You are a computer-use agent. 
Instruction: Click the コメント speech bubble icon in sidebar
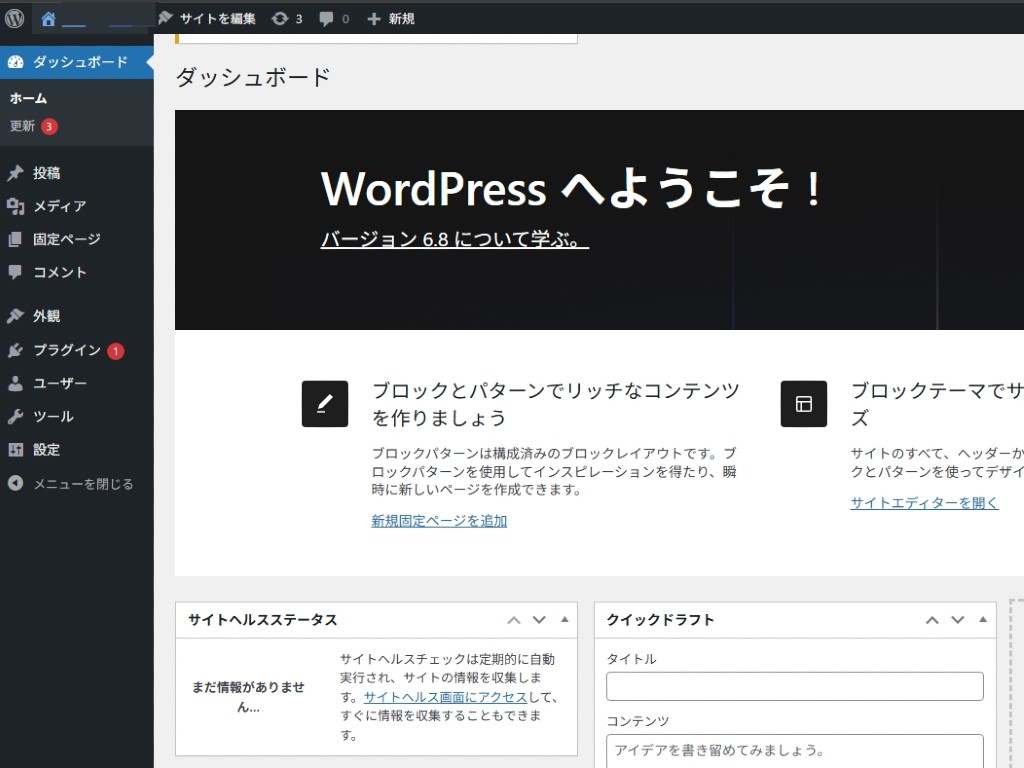tap(16, 272)
